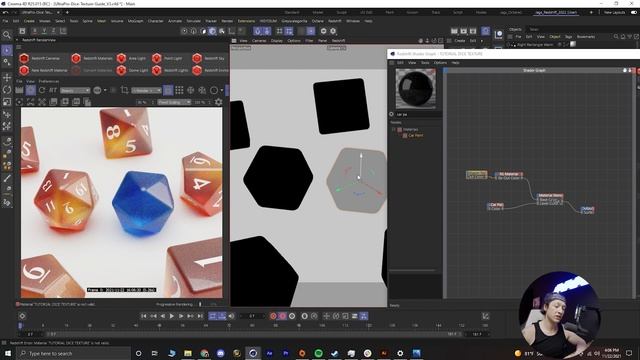
Task: Open the MoGraph menu
Action: (x=136, y=21)
